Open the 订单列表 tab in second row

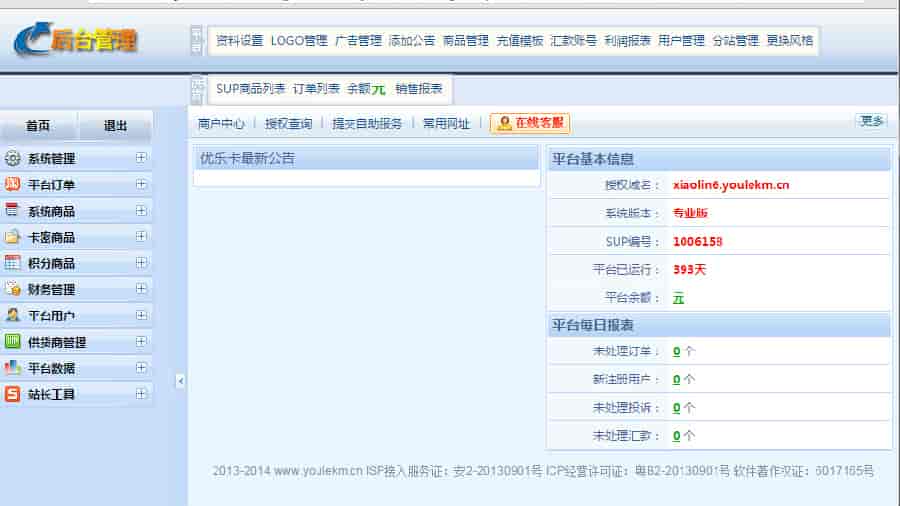click(316, 88)
